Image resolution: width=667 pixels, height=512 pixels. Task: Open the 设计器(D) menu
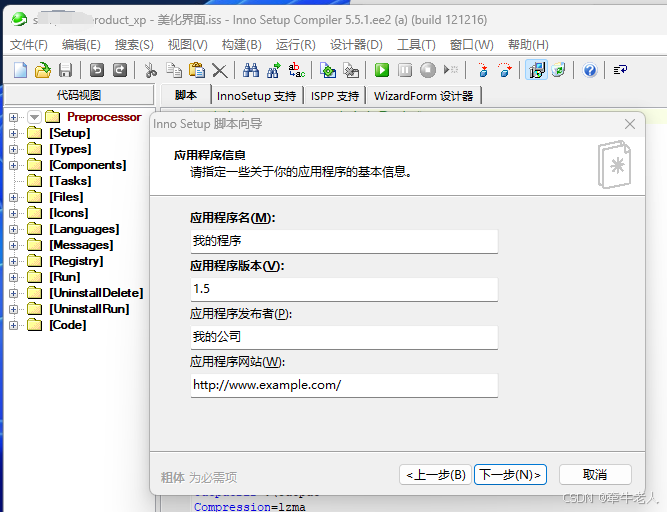point(356,45)
